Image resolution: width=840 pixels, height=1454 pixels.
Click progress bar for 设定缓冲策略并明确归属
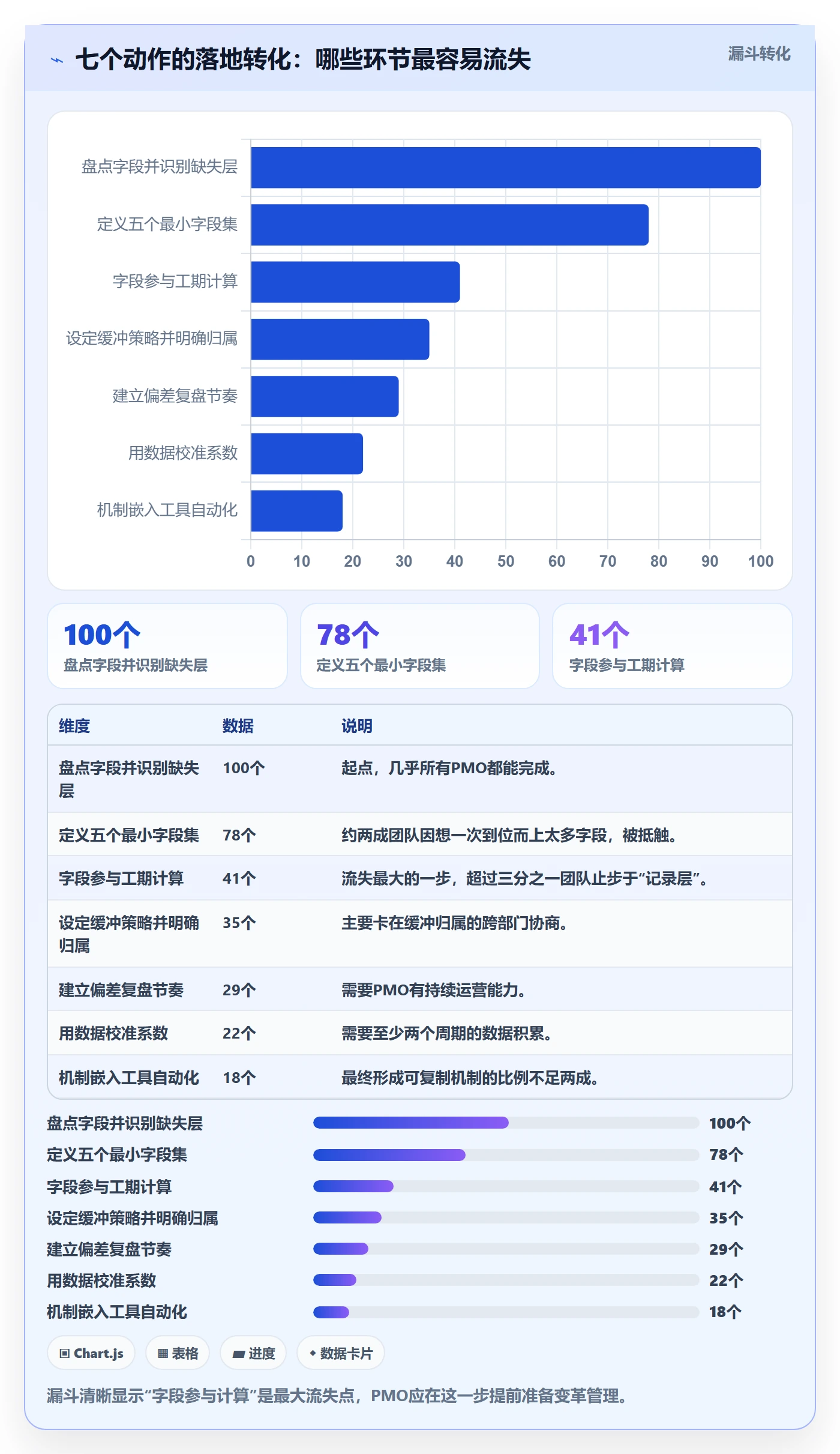(x=506, y=1217)
